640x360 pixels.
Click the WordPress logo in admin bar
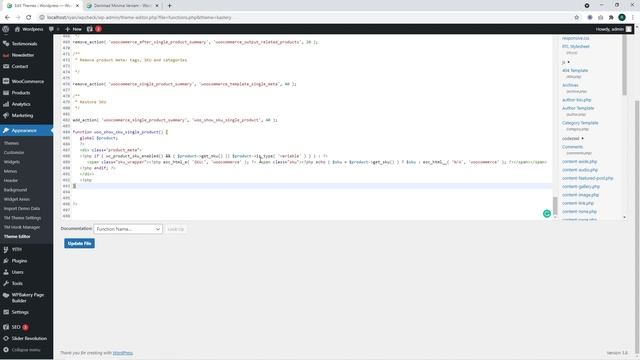pos(6,29)
